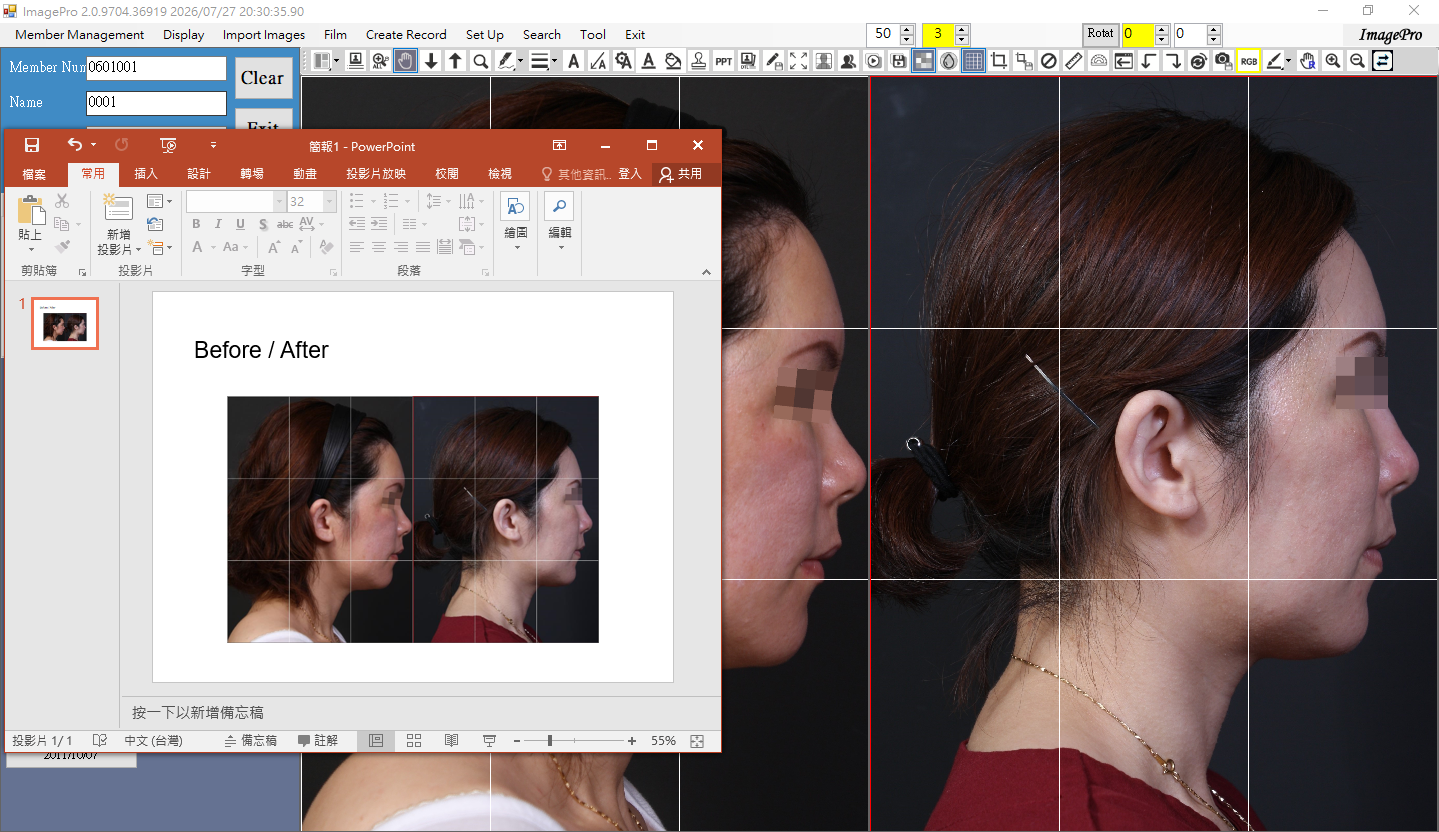Image resolution: width=1439 pixels, height=832 pixels.
Task: Click the fullscreen expand arrows icon
Action: 798,61
